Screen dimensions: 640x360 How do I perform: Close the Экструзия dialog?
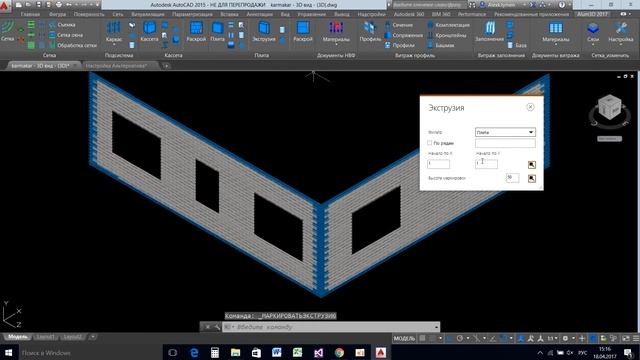[x=530, y=107]
